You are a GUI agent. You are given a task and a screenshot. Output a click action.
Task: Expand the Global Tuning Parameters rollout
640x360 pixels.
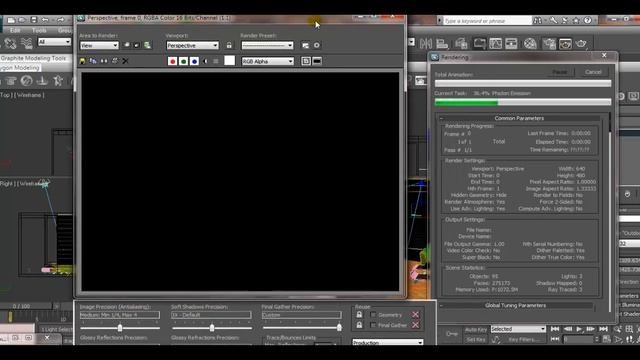[515, 305]
